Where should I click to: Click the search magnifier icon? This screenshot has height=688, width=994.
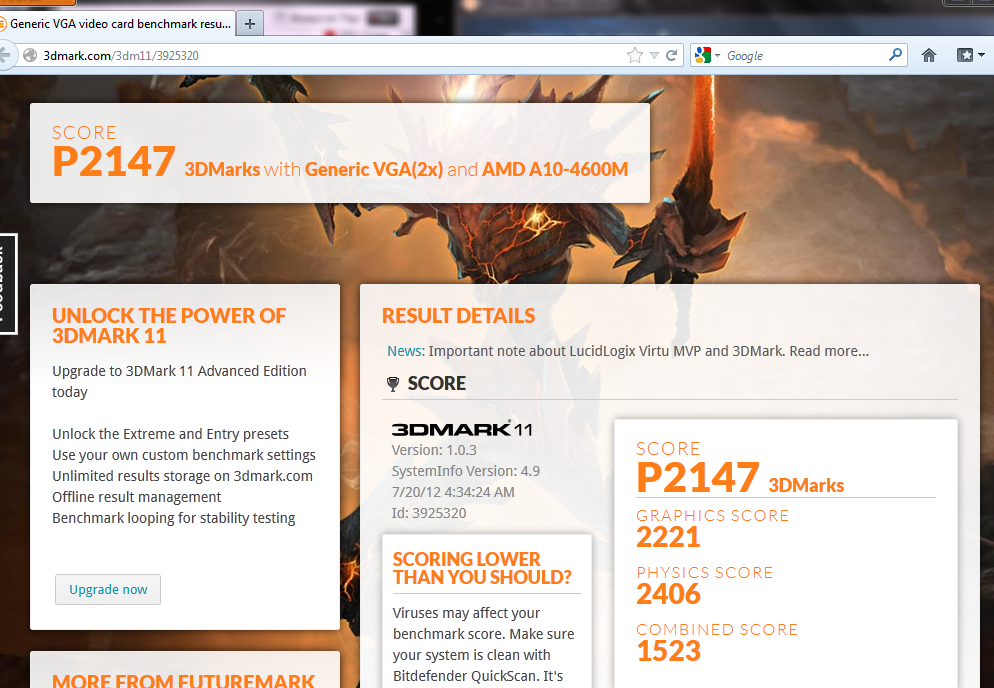pyautogui.click(x=895, y=56)
